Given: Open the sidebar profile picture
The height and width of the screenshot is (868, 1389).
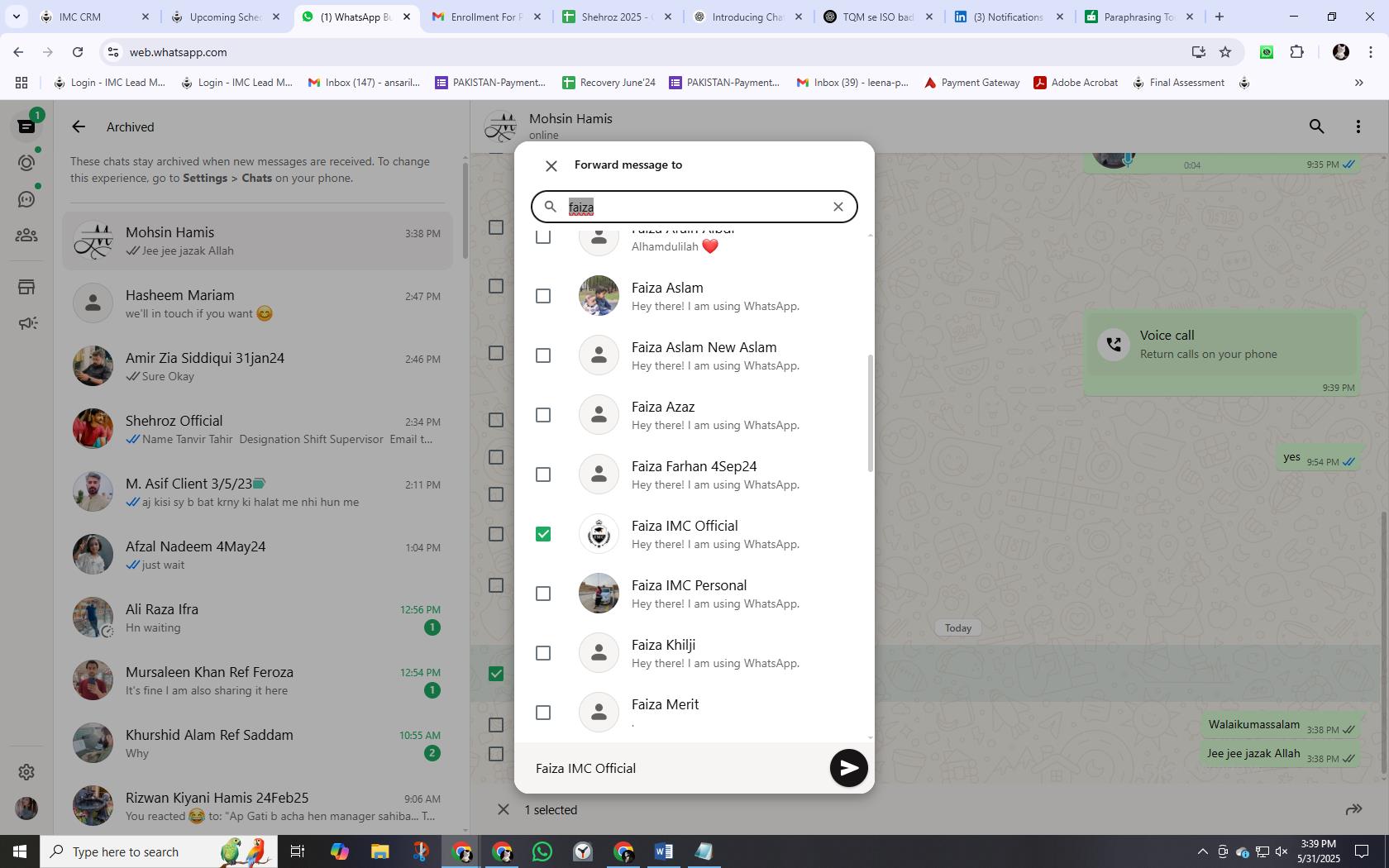Looking at the screenshot, I should point(26,808).
